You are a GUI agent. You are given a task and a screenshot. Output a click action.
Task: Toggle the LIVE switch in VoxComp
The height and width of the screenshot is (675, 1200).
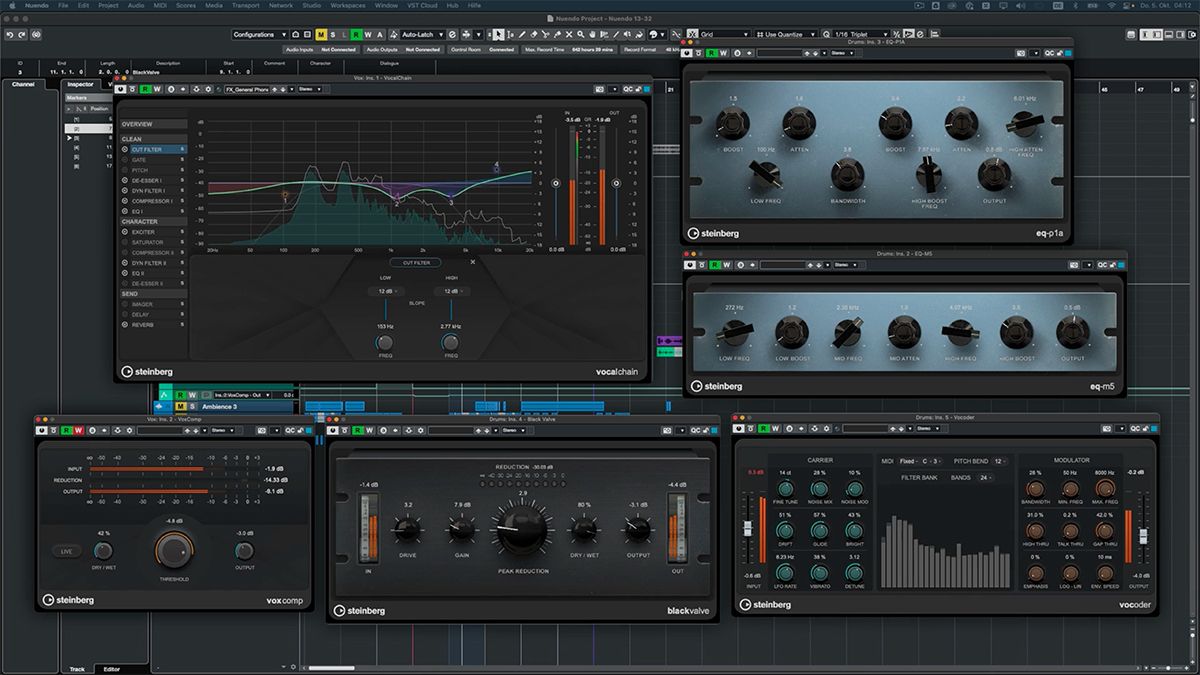[x=66, y=551]
